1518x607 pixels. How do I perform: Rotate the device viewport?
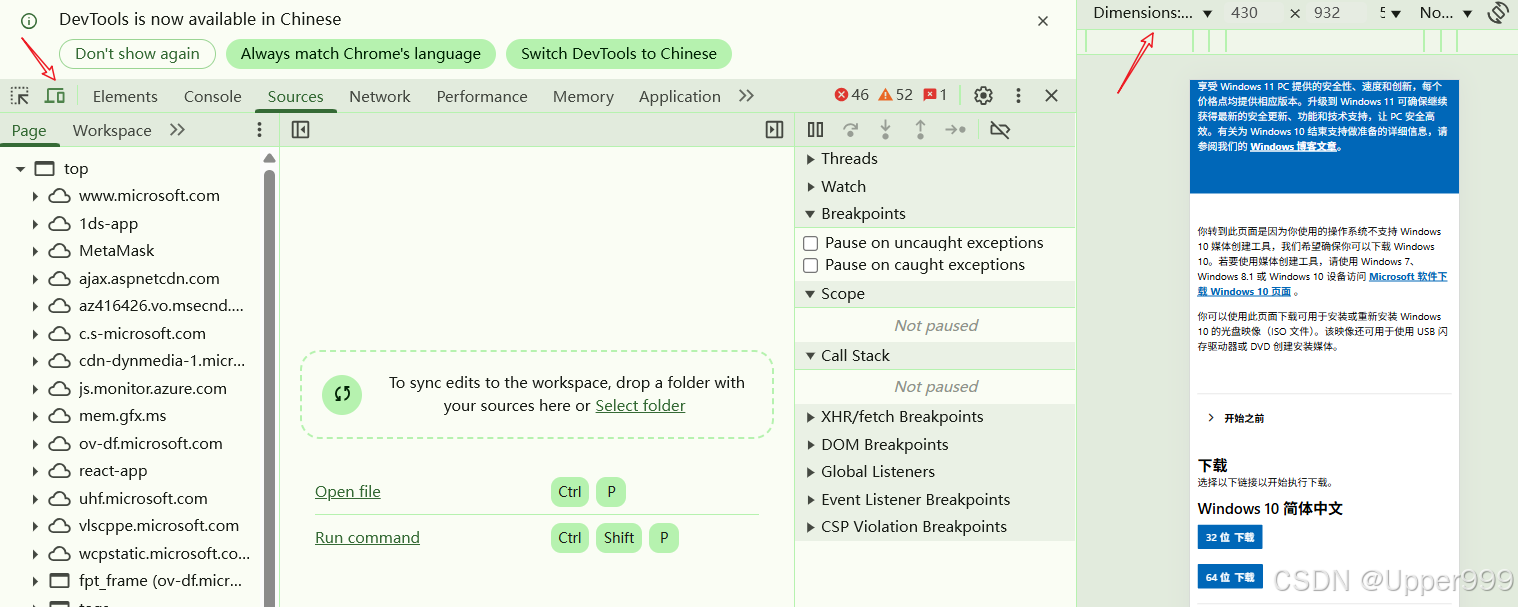(1498, 13)
